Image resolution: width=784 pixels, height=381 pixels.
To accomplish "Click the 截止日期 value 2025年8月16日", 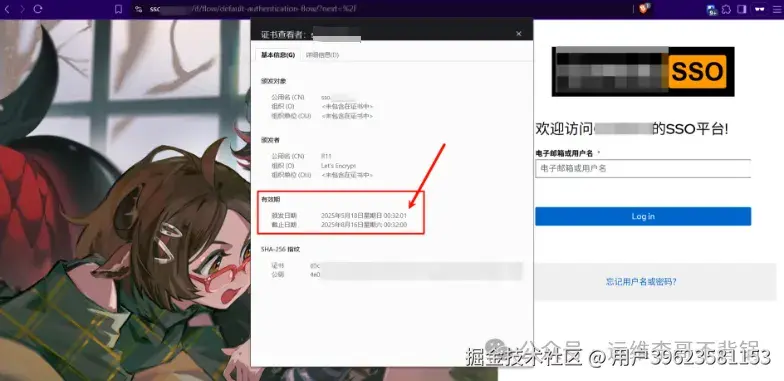I will pos(364,225).
